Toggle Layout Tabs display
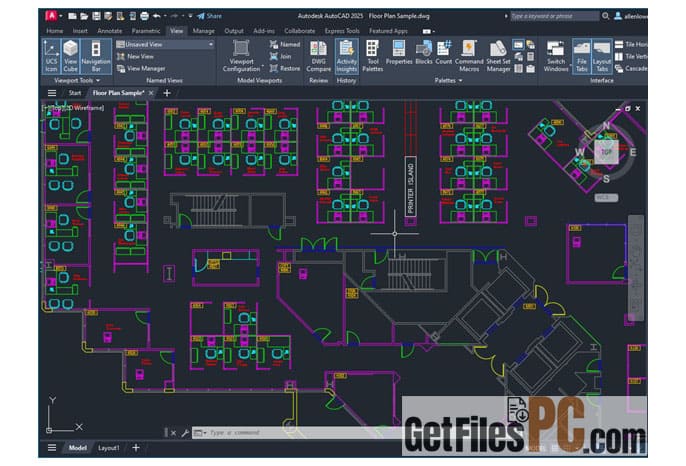This screenshot has height=466, width=686. 602,56
